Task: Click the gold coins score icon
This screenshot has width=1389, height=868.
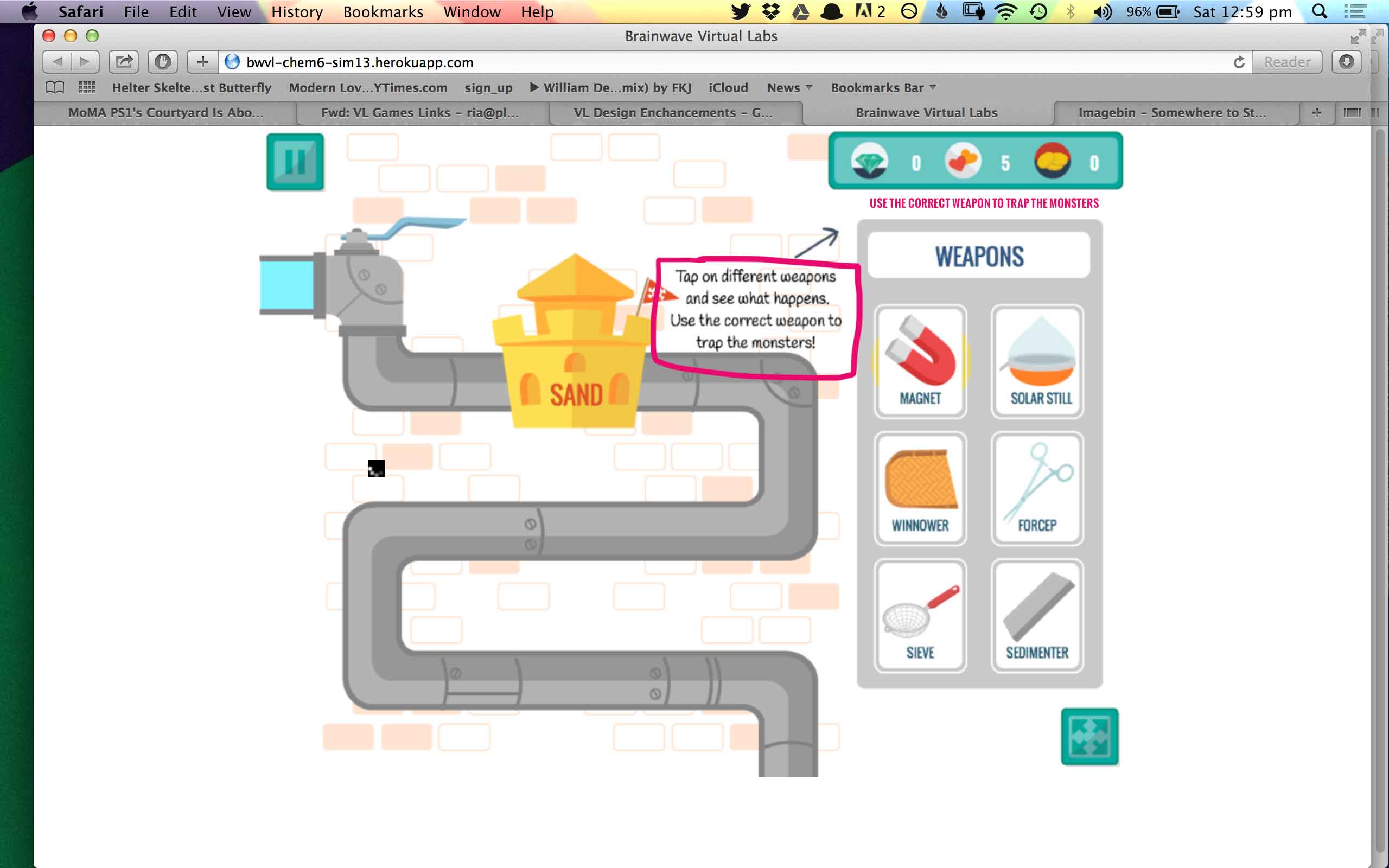Action: (x=1052, y=161)
